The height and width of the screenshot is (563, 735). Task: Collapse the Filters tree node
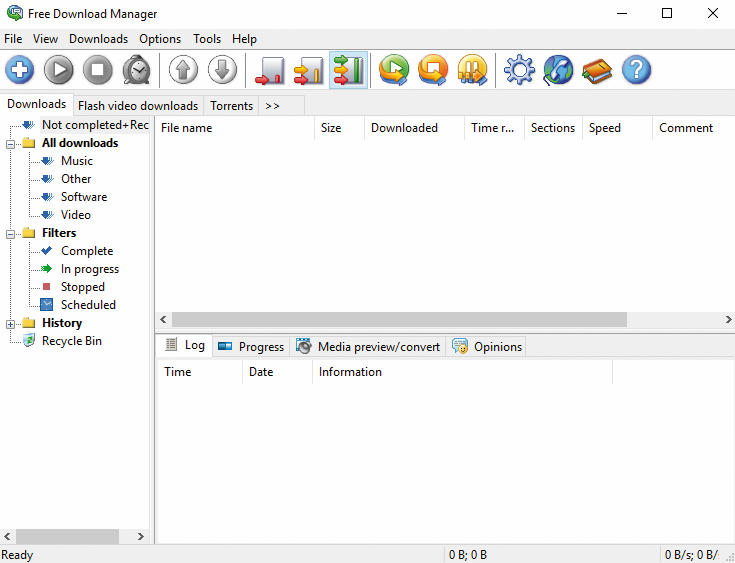[10, 234]
